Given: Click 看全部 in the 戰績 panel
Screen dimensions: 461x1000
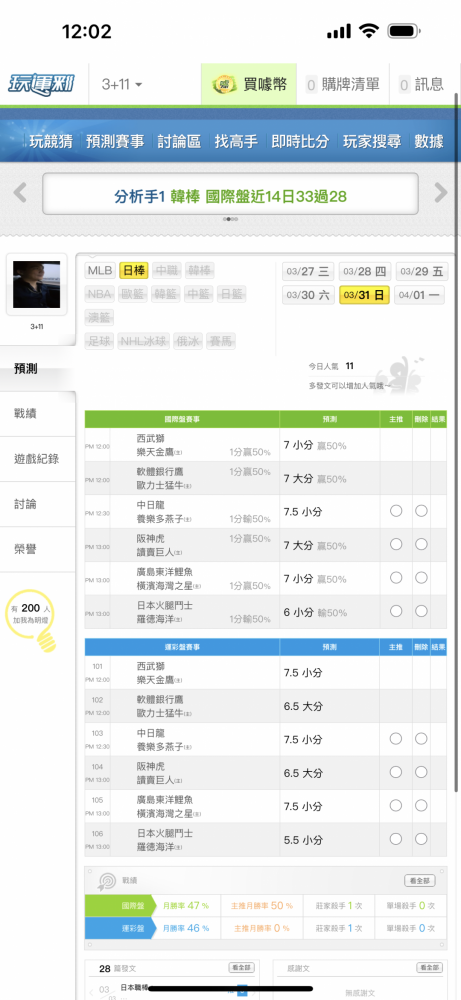Looking at the screenshot, I should point(420,881).
